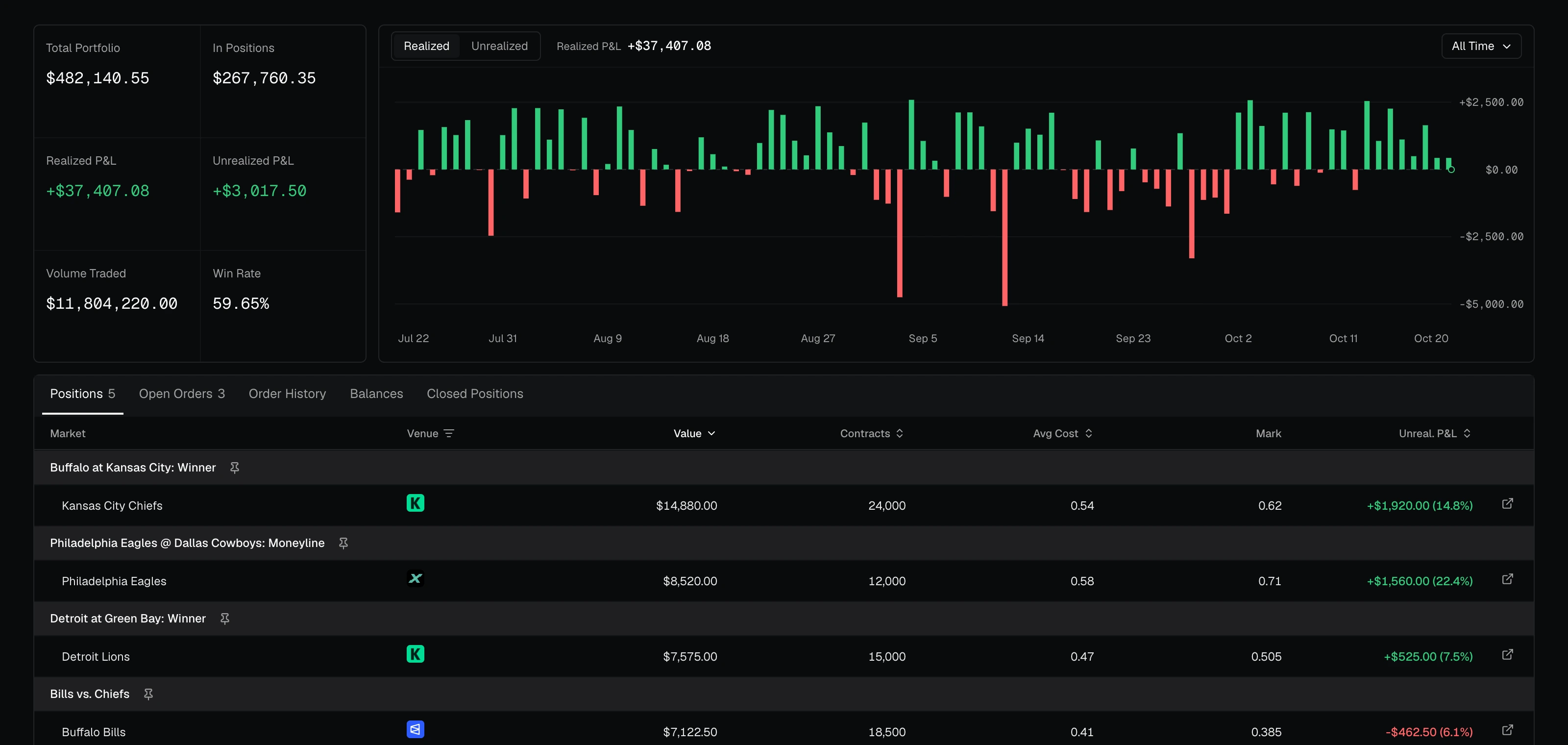Click the Market column header
This screenshot has height=745, width=1568.
[x=68, y=433]
